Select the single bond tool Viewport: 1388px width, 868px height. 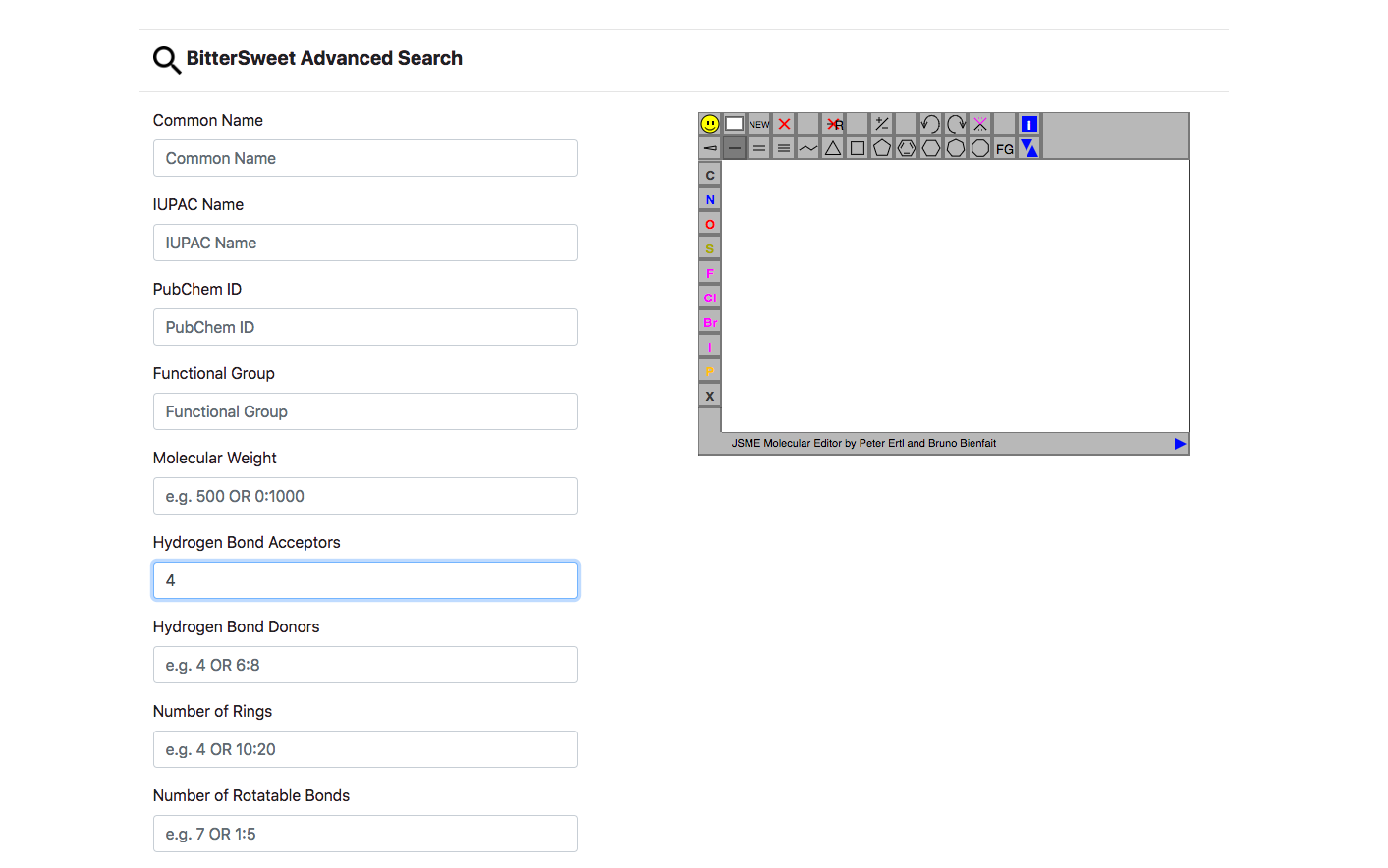tap(735, 148)
